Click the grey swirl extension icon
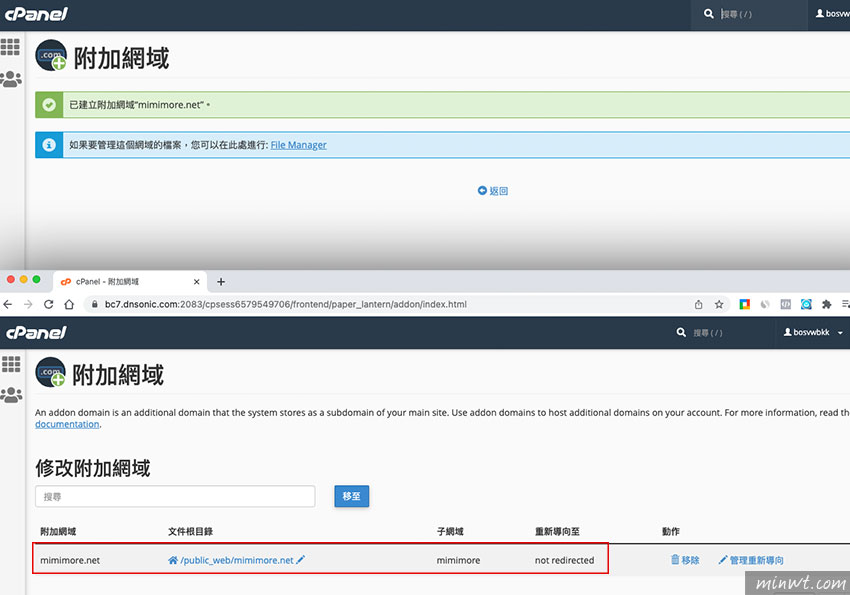The width and height of the screenshot is (850, 595). (x=765, y=305)
